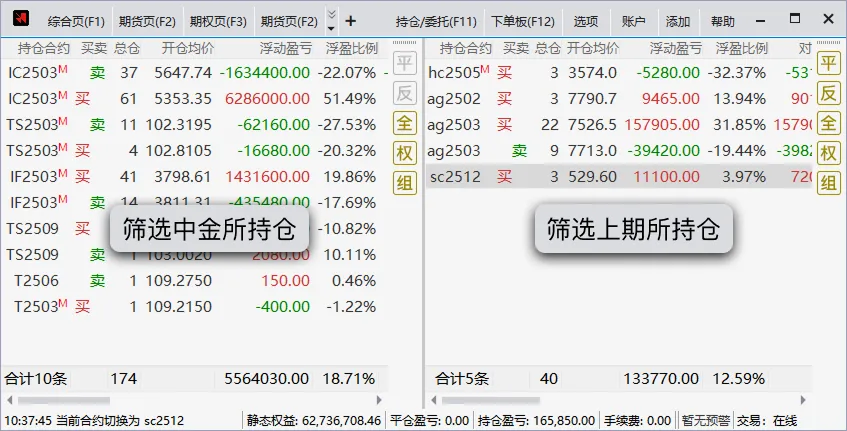Click right panel scrollbar's left arrow

click(433, 400)
